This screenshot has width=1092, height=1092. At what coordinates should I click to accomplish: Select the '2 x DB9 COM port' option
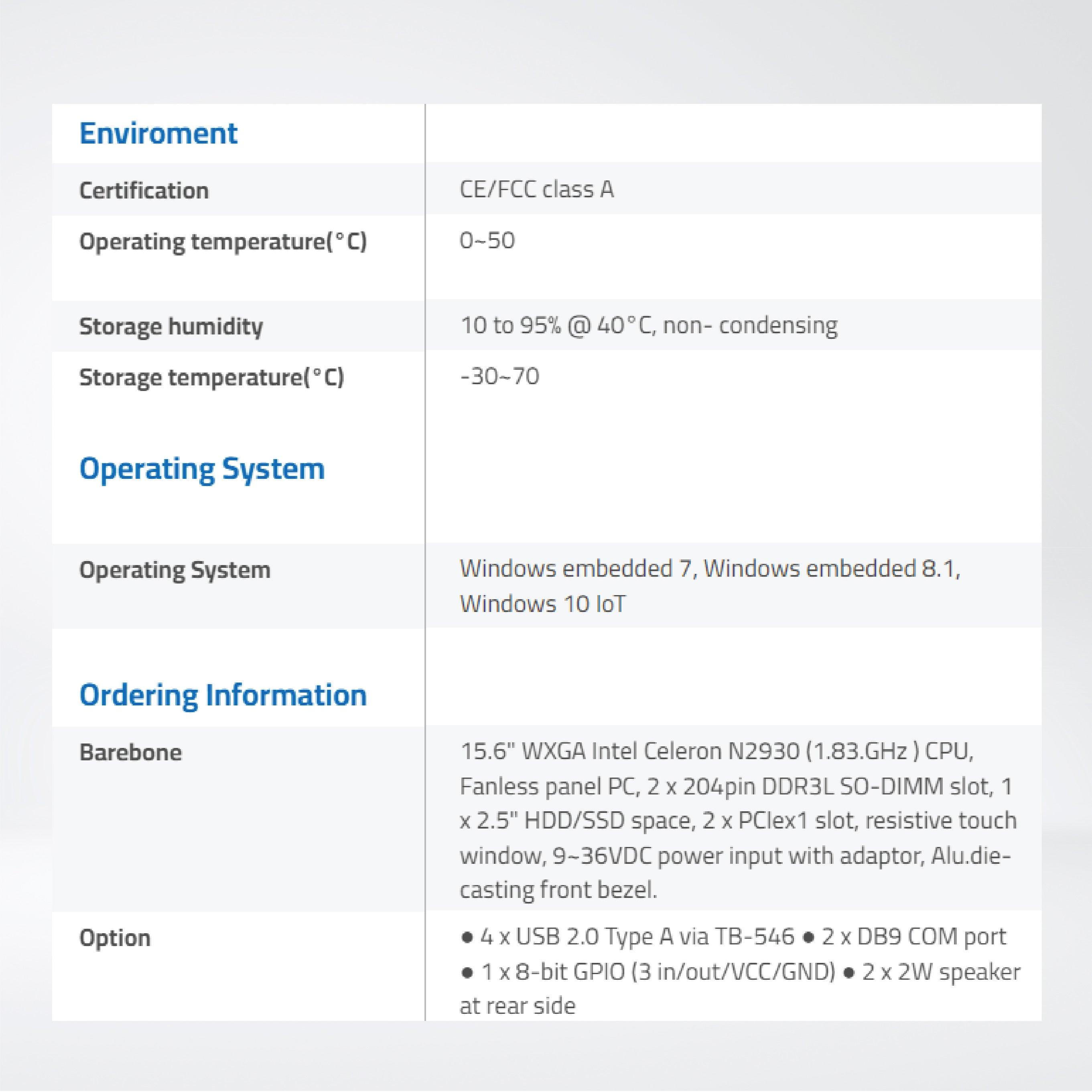point(905,937)
